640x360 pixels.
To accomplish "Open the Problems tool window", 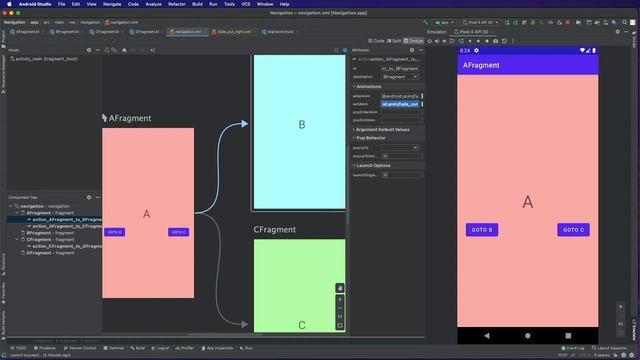I will click(45, 348).
